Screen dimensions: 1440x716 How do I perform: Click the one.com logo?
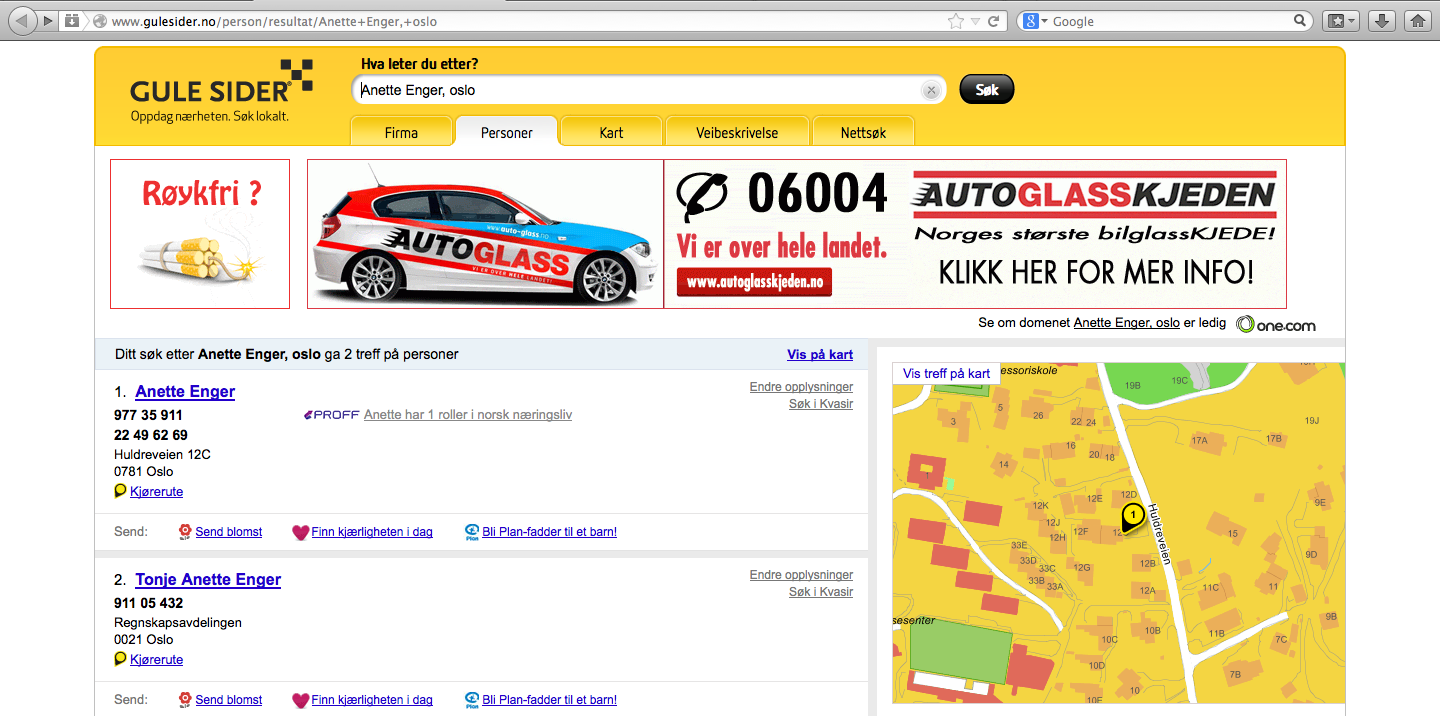(1276, 324)
